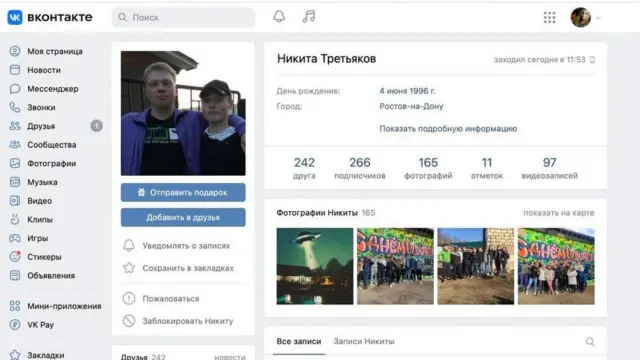Open Звонки section
The height and width of the screenshot is (360, 640).
pyautogui.click(x=41, y=107)
